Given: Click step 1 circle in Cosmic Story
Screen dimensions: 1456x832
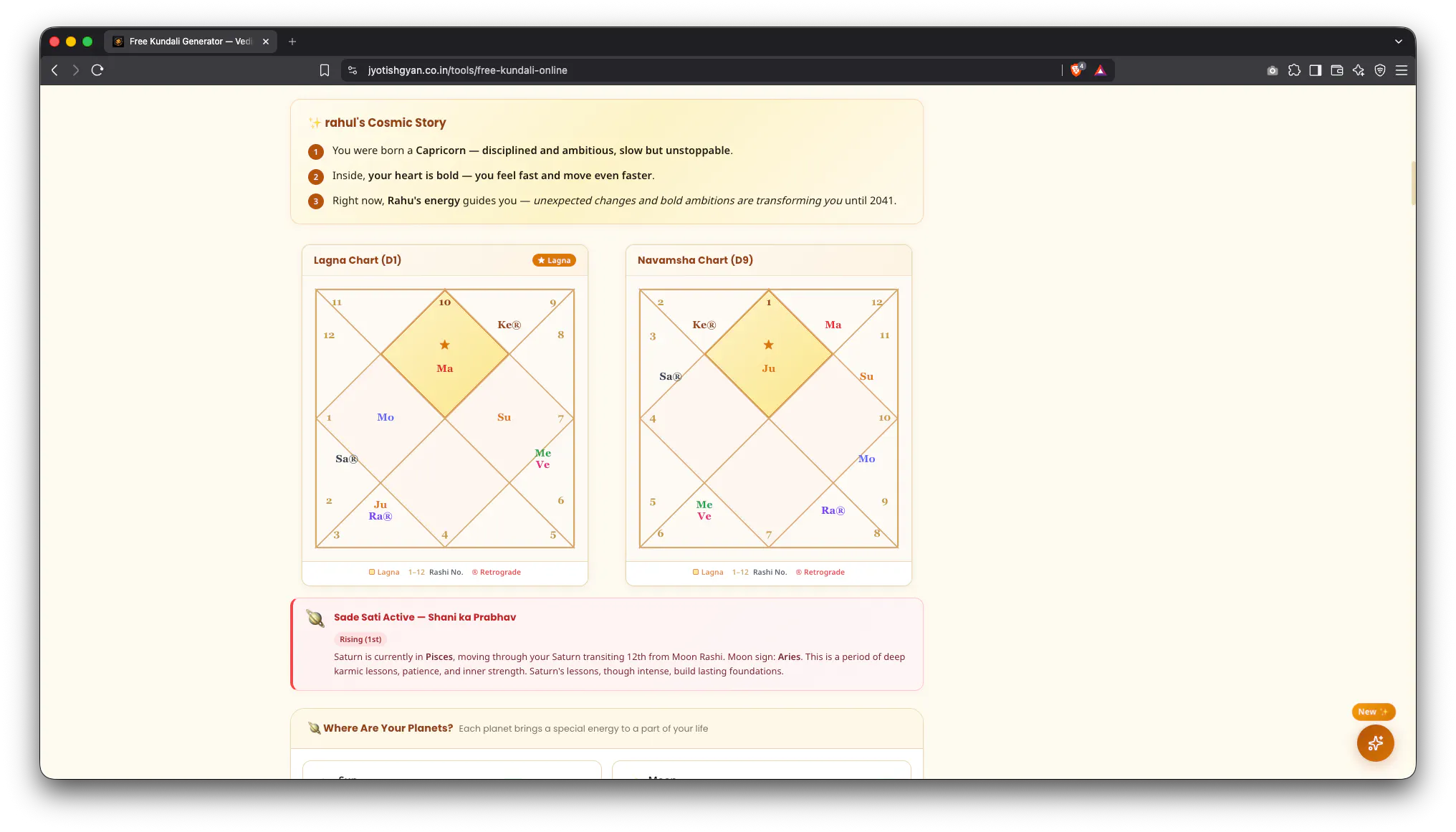Looking at the screenshot, I should click(316, 151).
